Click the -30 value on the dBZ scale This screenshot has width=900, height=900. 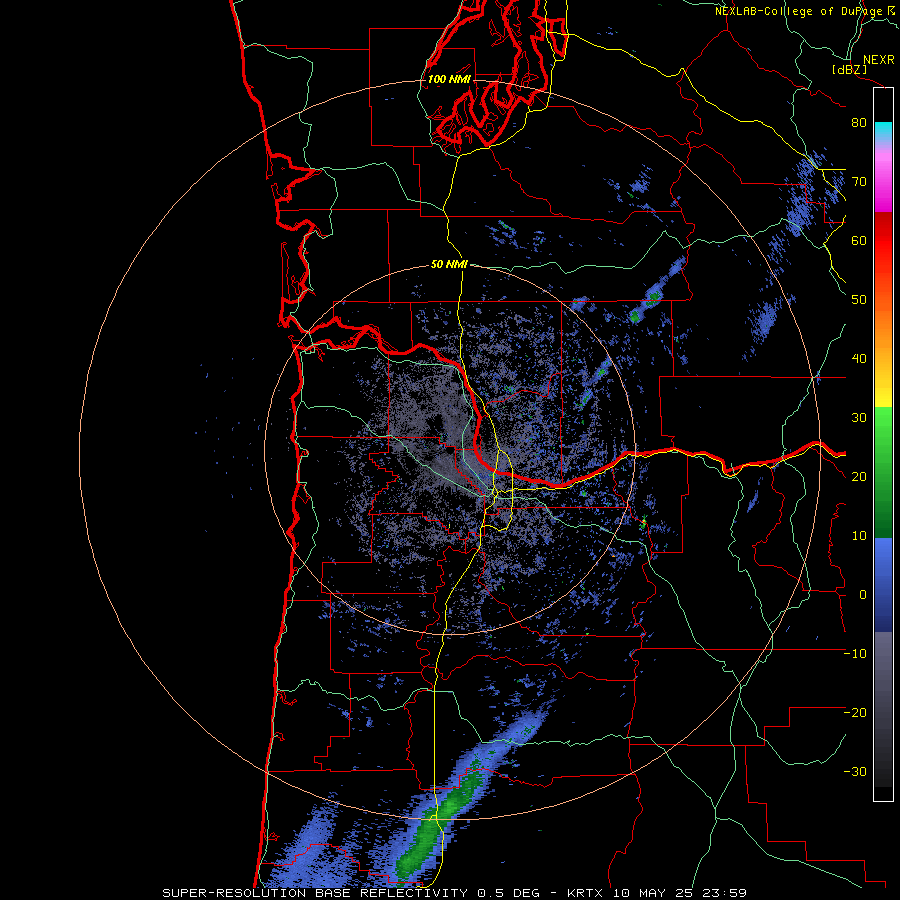click(x=855, y=772)
